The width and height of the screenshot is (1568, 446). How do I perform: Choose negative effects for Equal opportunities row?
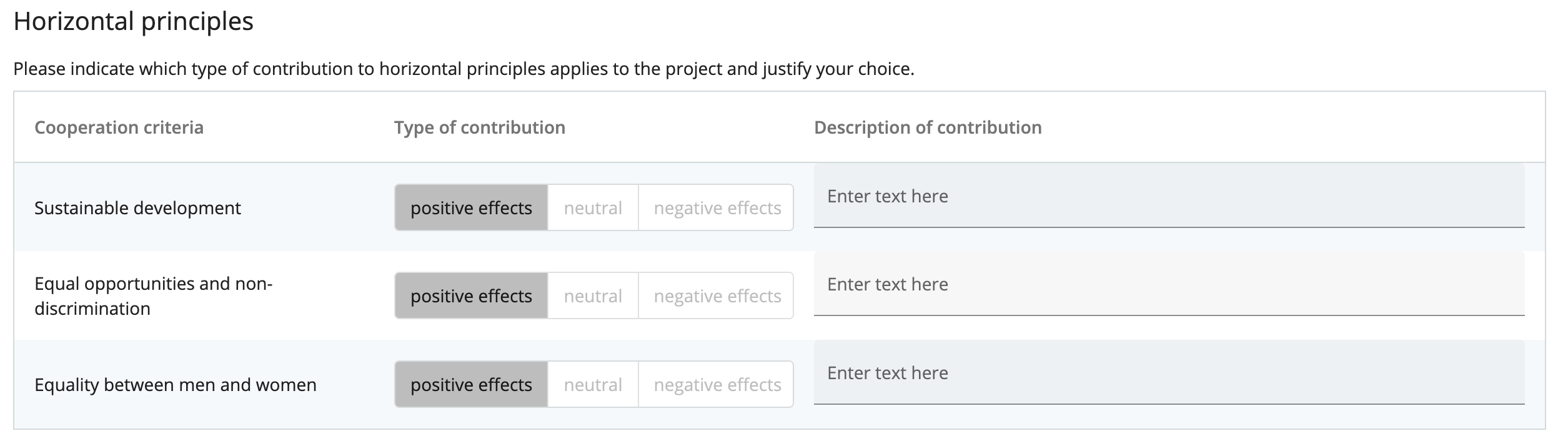pos(717,296)
